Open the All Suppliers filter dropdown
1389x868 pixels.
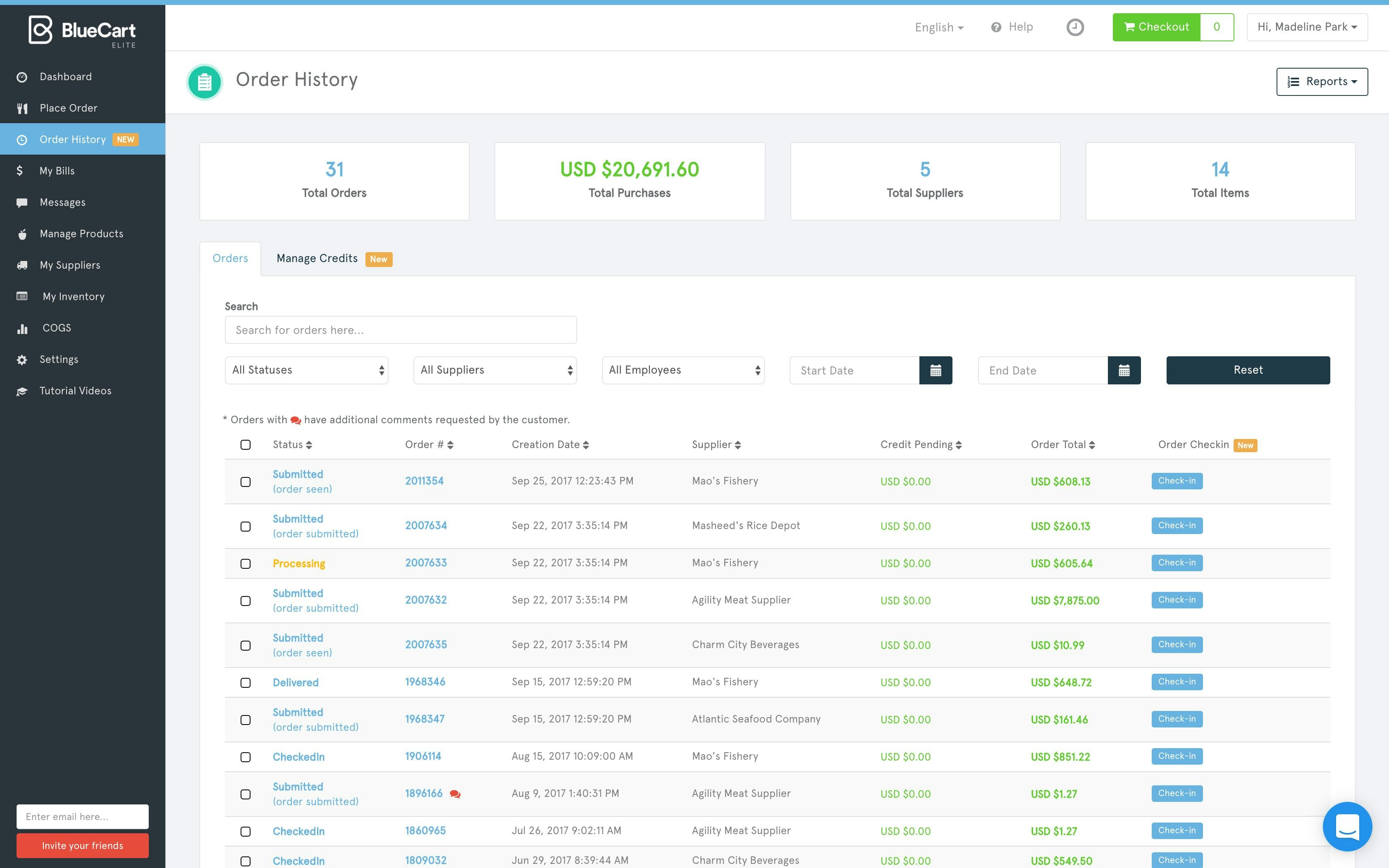[x=495, y=370]
